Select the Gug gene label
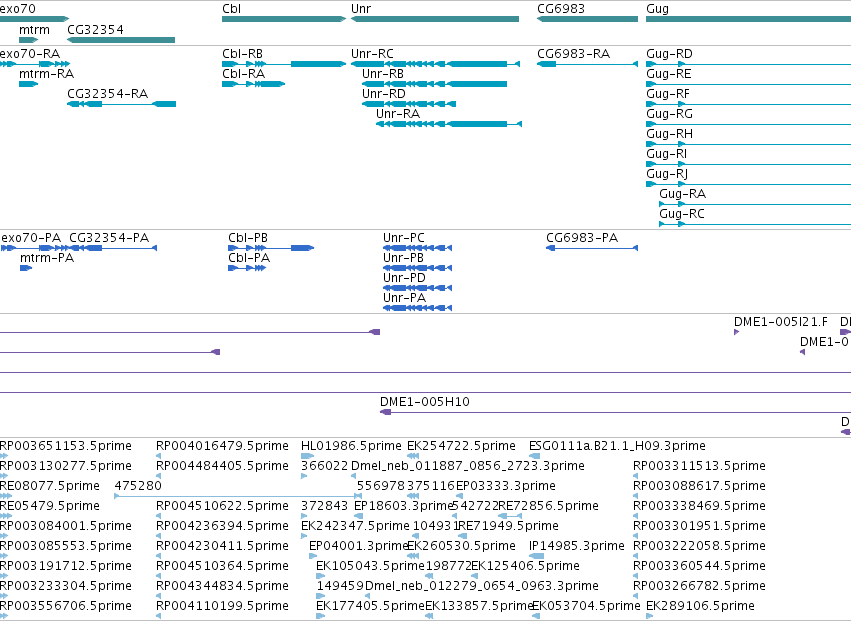Image resolution: width=851 pixels, height=621 pixels. pos(657,9)
